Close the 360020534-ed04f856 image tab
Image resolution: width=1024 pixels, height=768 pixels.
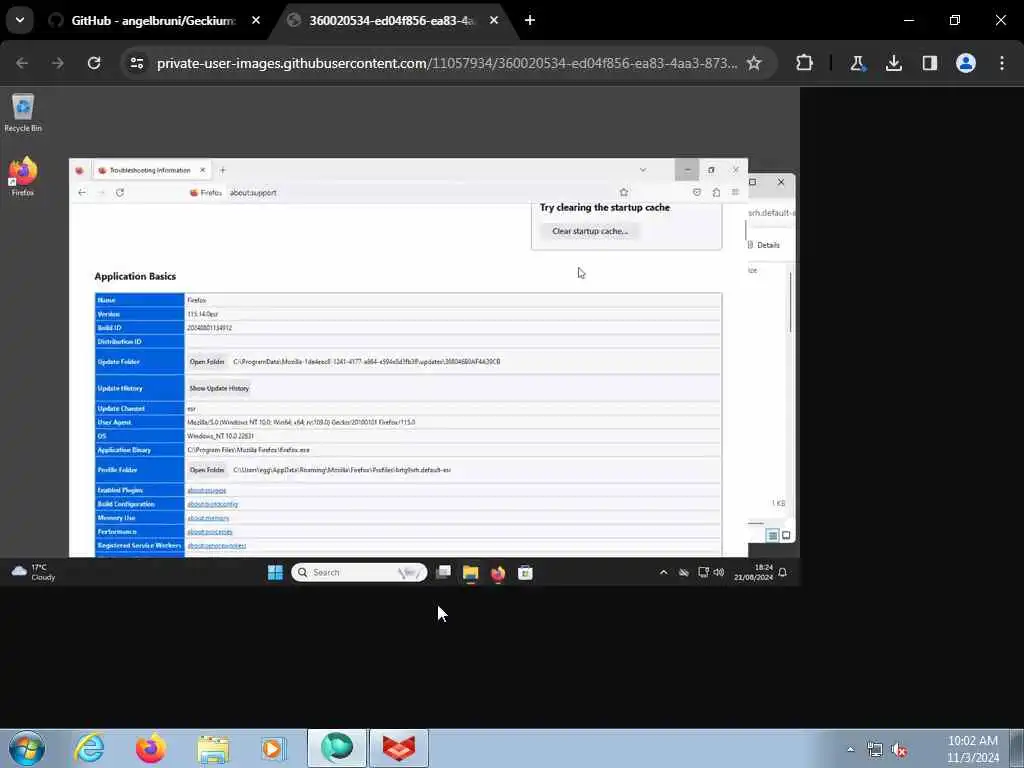(494, 20)
